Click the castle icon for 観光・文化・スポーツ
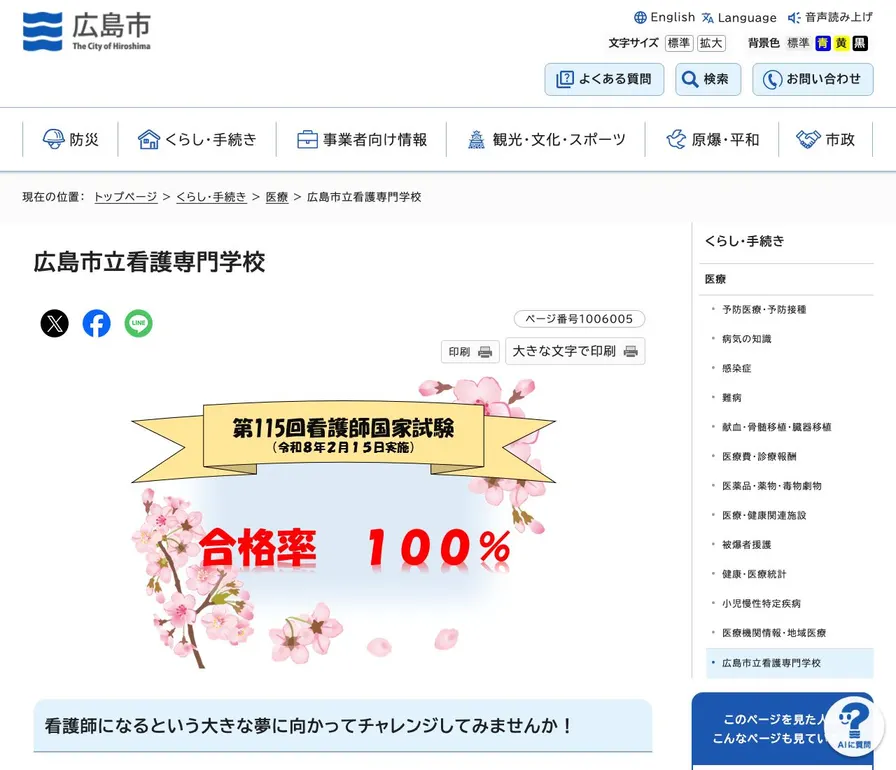Viewport: 896px width, 770px height. pyautogui.click(x=476, y=139)
